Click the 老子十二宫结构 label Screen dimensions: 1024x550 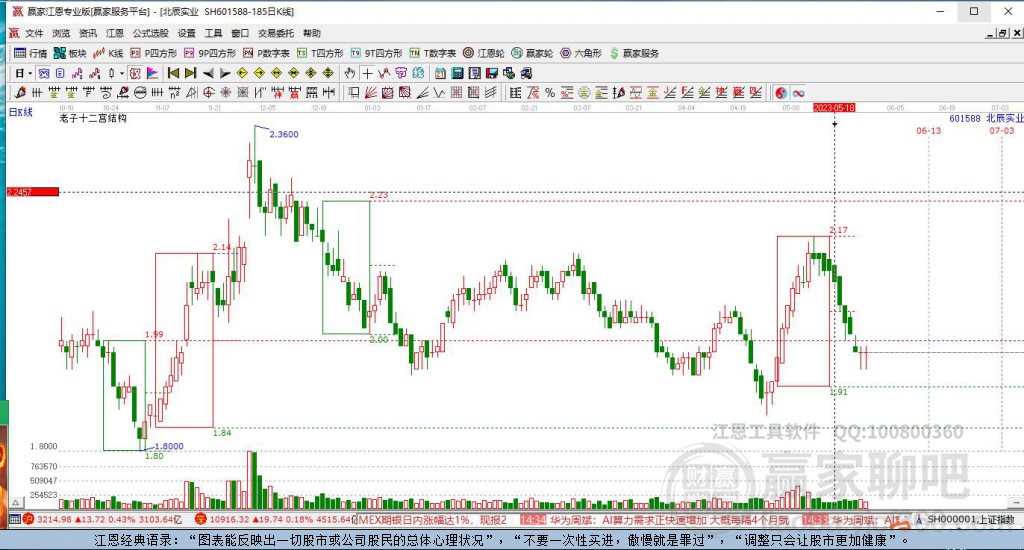[93, 118]
